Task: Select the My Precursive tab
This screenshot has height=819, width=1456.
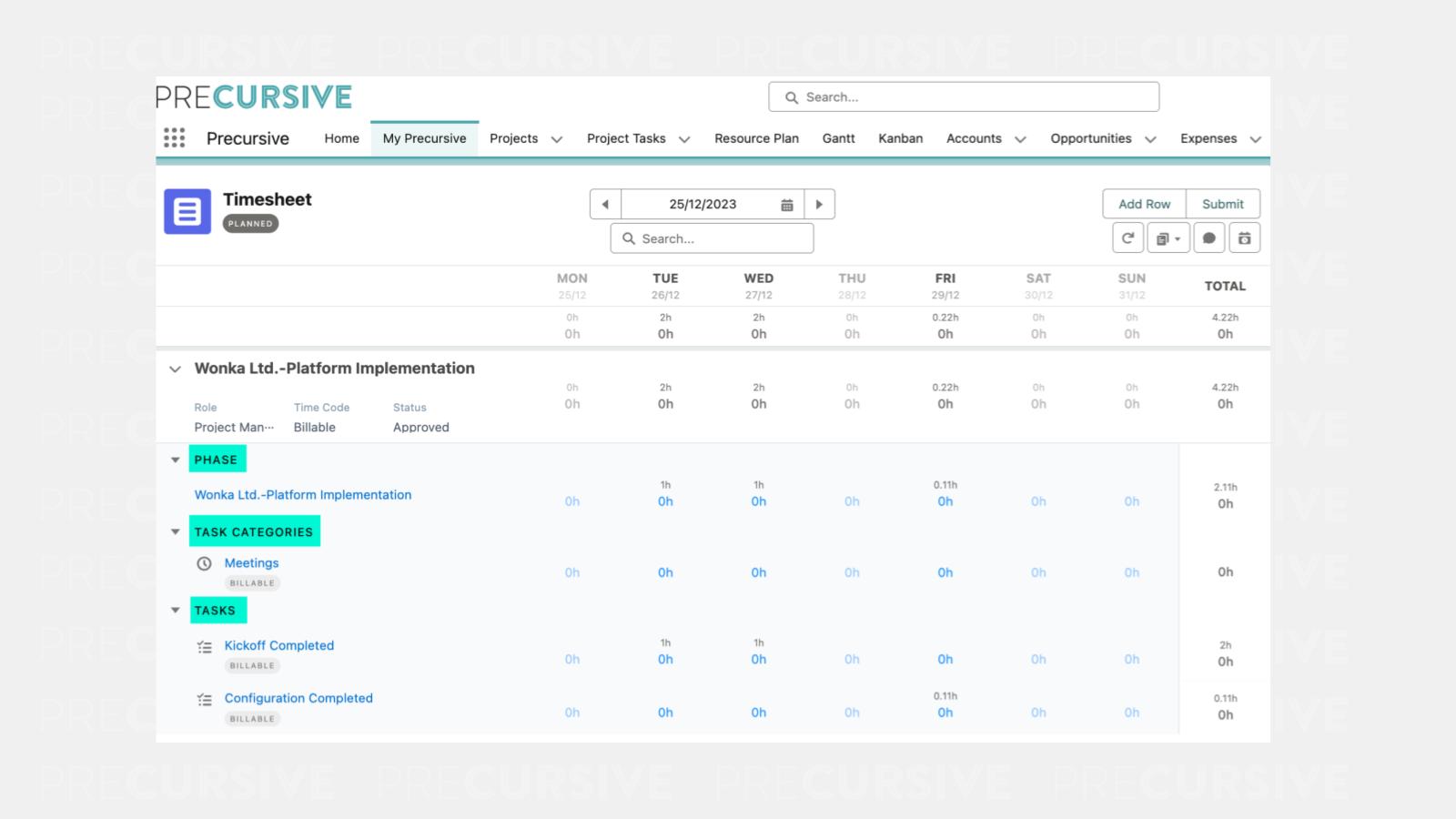Action: tap(424, 138)
